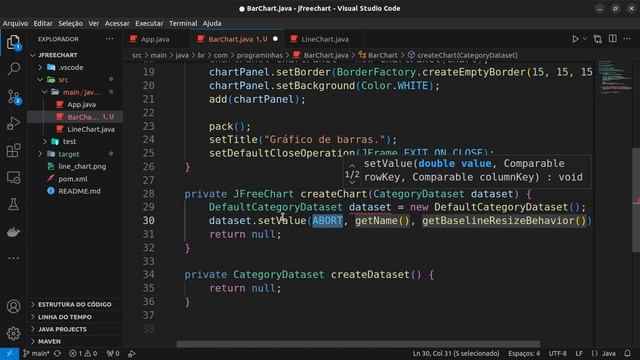Change the UTF-8 encoding
This screenshot has height=360, width=640.
click(x=558, y=353)
